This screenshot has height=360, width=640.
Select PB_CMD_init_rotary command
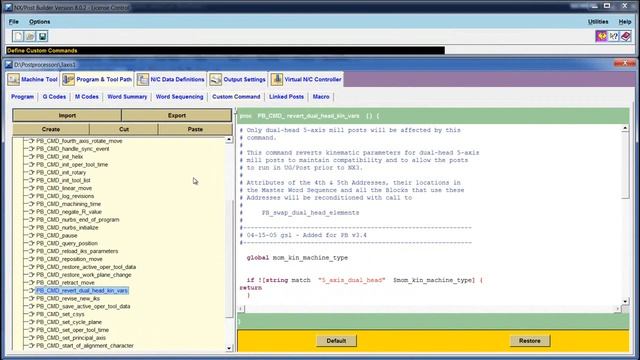pos(61,172)
